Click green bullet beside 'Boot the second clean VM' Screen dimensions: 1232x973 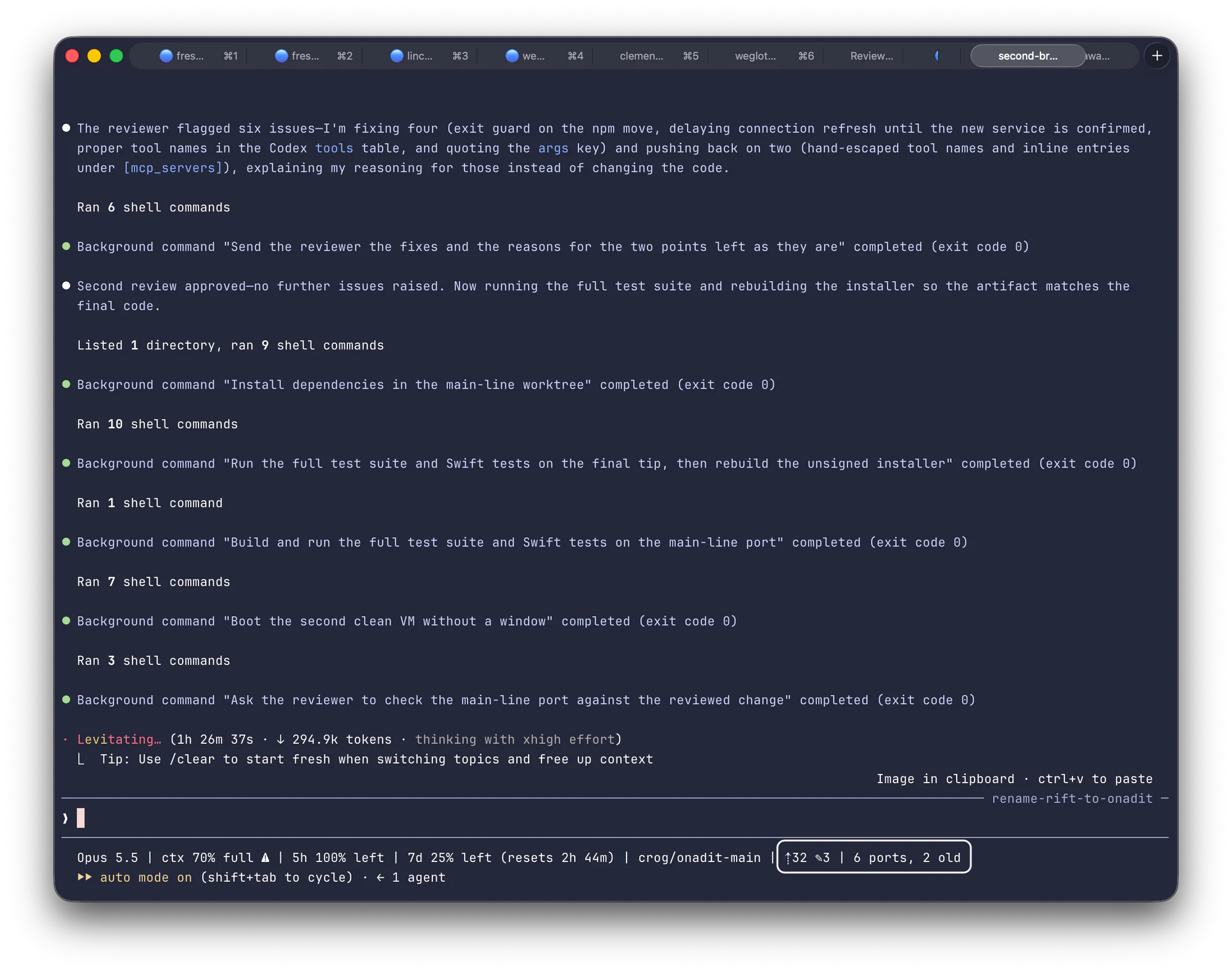pyautogui.click(x=66, y=621)
